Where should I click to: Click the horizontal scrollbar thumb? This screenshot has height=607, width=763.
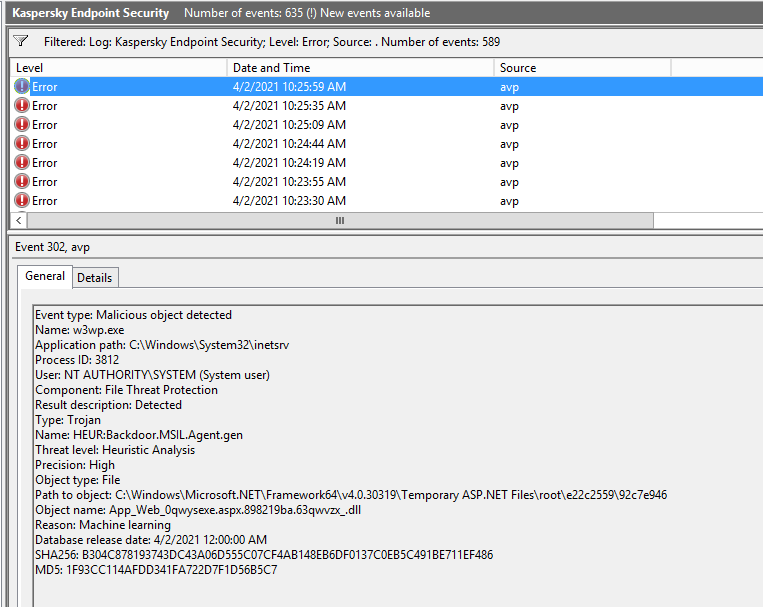pyautogui.click(x=340, y=221)
